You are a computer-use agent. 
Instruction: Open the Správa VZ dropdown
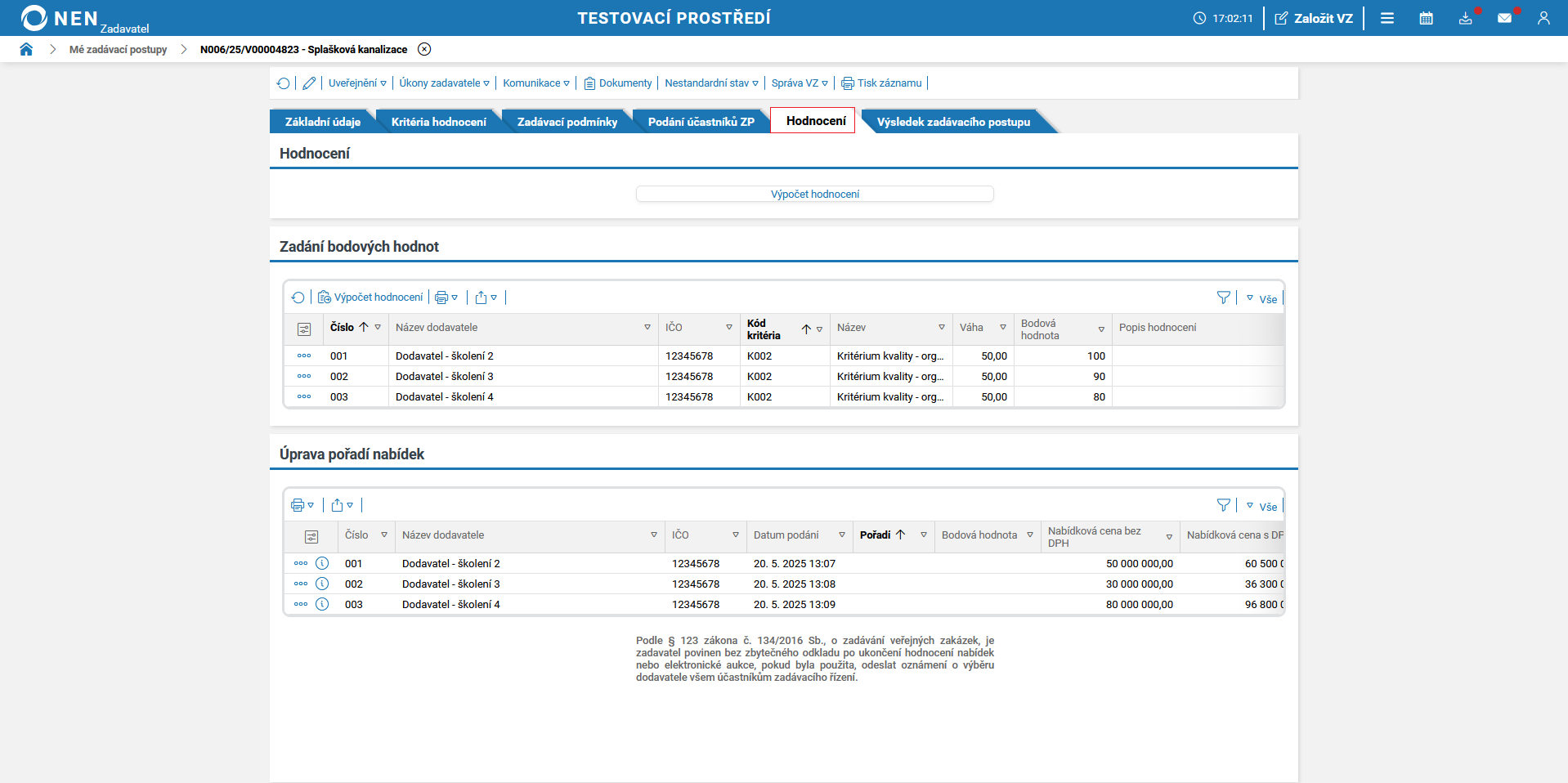point(799,83)
